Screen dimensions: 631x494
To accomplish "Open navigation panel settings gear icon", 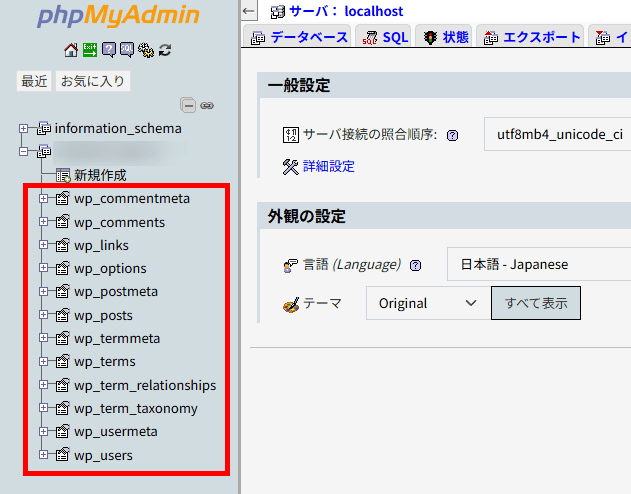I will click(146, 50).
